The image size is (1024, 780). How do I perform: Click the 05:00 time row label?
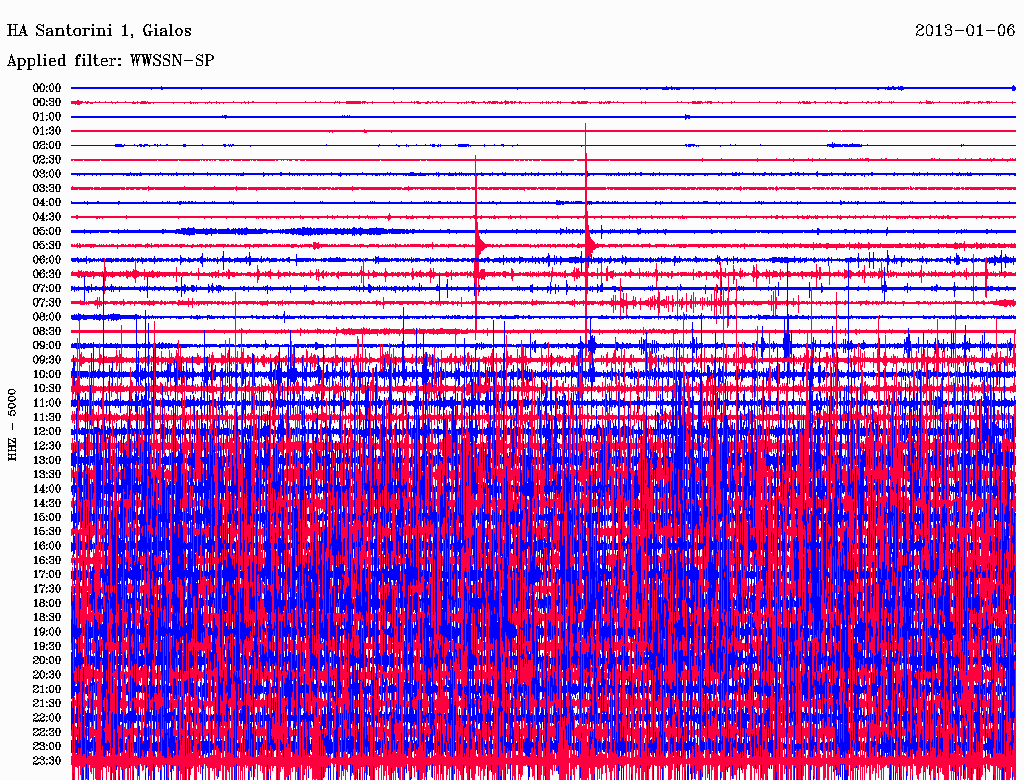[x=47, y=231]
